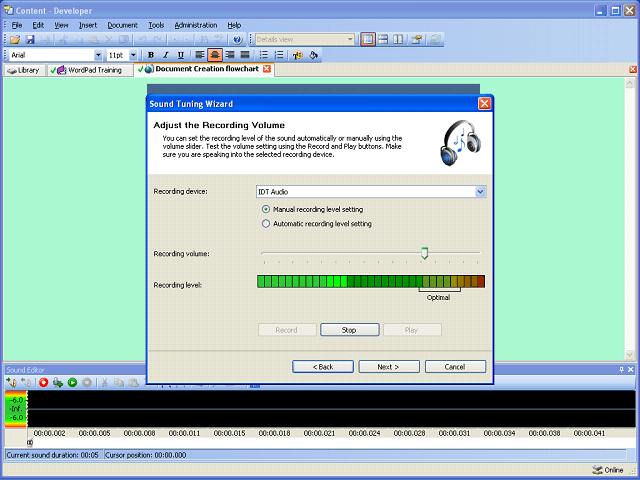
Task: Open the Details view dropdown
Action: coord(350,40)
